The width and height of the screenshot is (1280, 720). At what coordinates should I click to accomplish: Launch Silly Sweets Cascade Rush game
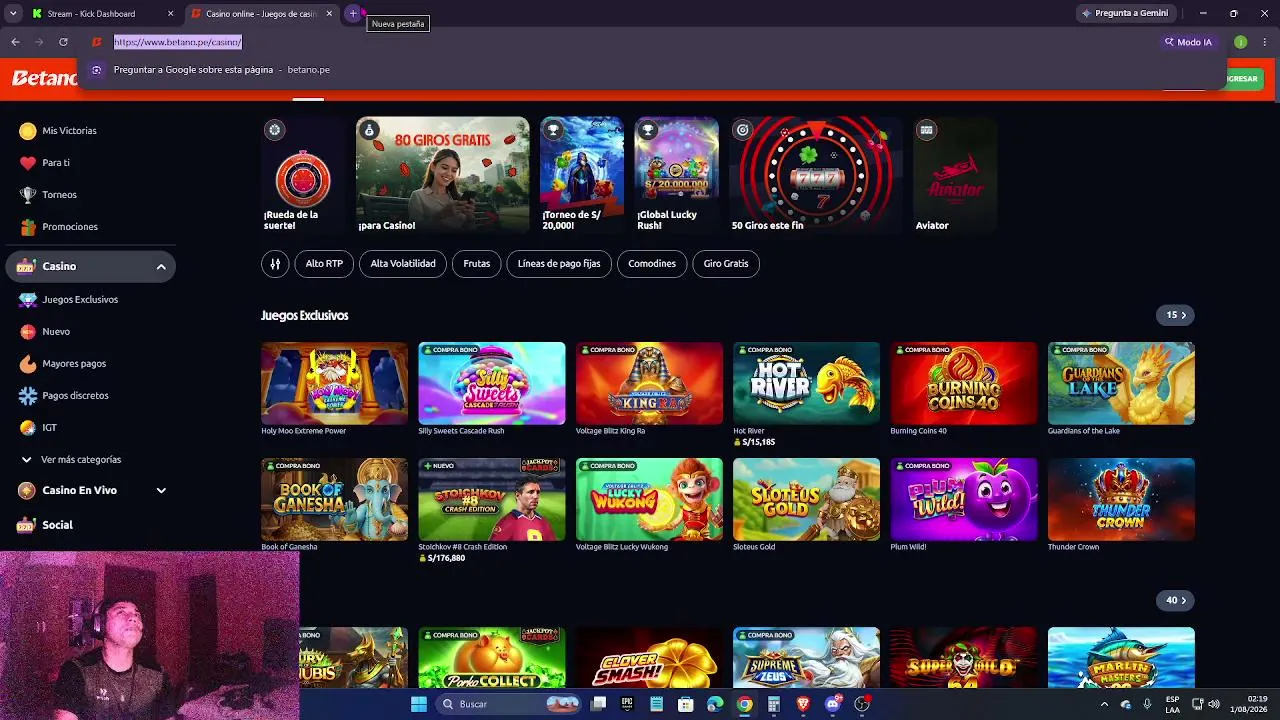pos(491,384)
